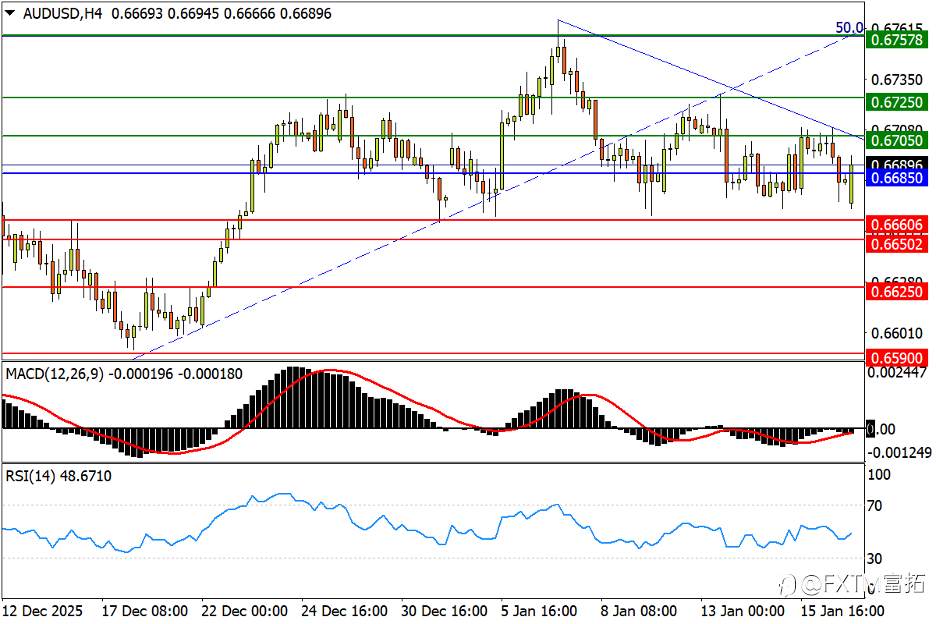Click the 5 Jan 16:00 time label
936x624 pixels.
click(x=540, y=611)
